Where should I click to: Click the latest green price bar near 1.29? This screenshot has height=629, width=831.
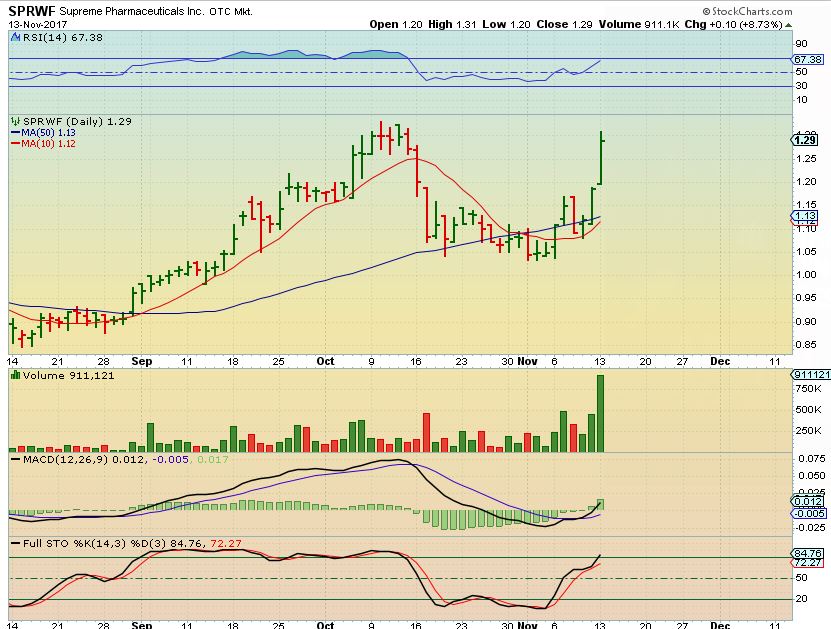[601, 157]
